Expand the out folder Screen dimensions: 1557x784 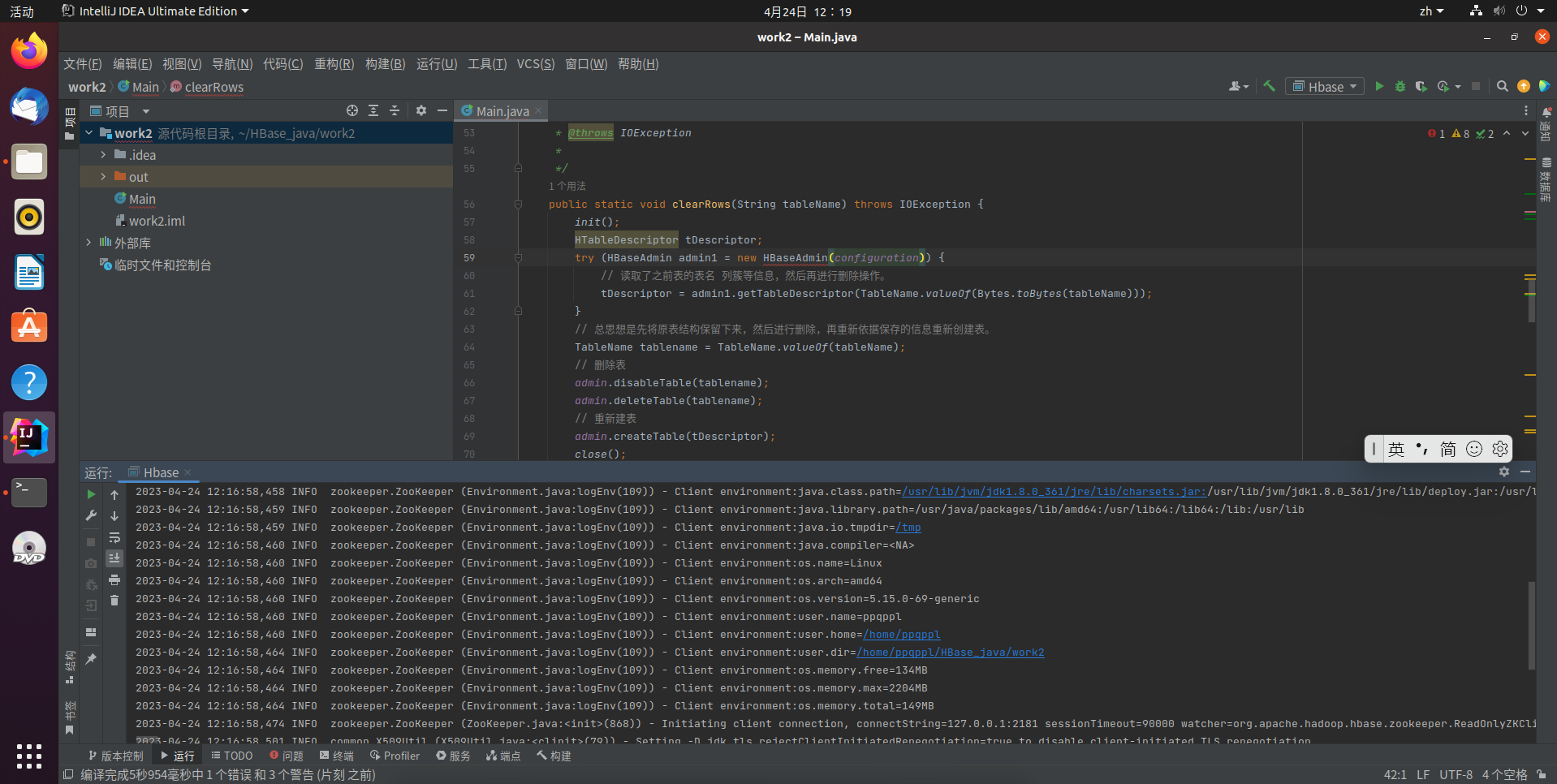[x=103, y=177]
